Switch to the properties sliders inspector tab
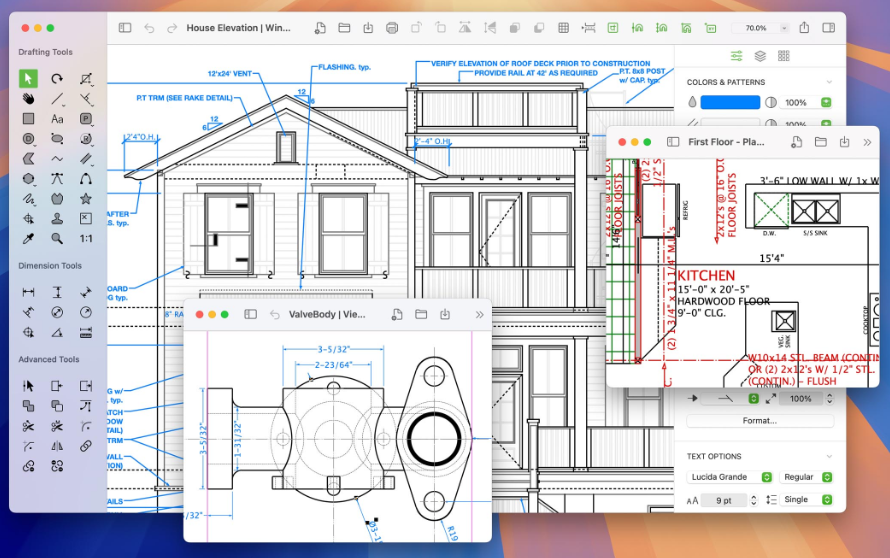 click(x=736, y=56)
